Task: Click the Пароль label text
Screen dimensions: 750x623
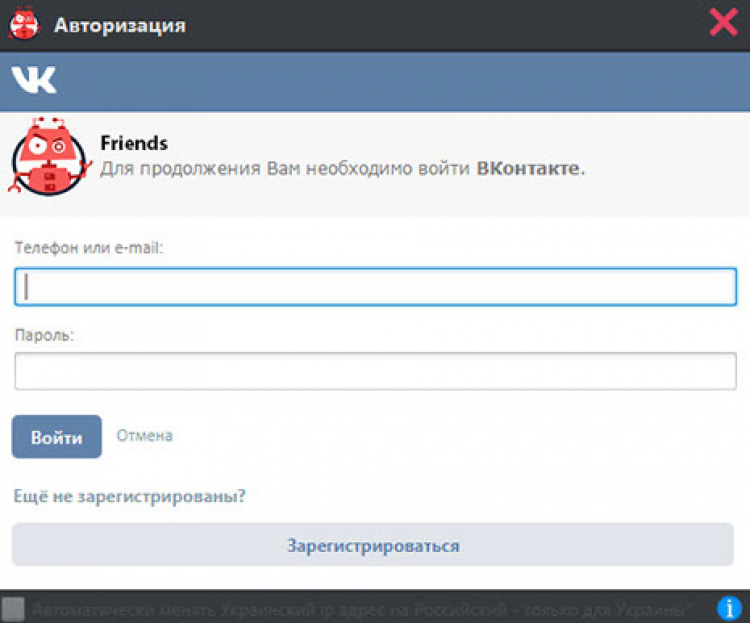Action: point(45,335)
